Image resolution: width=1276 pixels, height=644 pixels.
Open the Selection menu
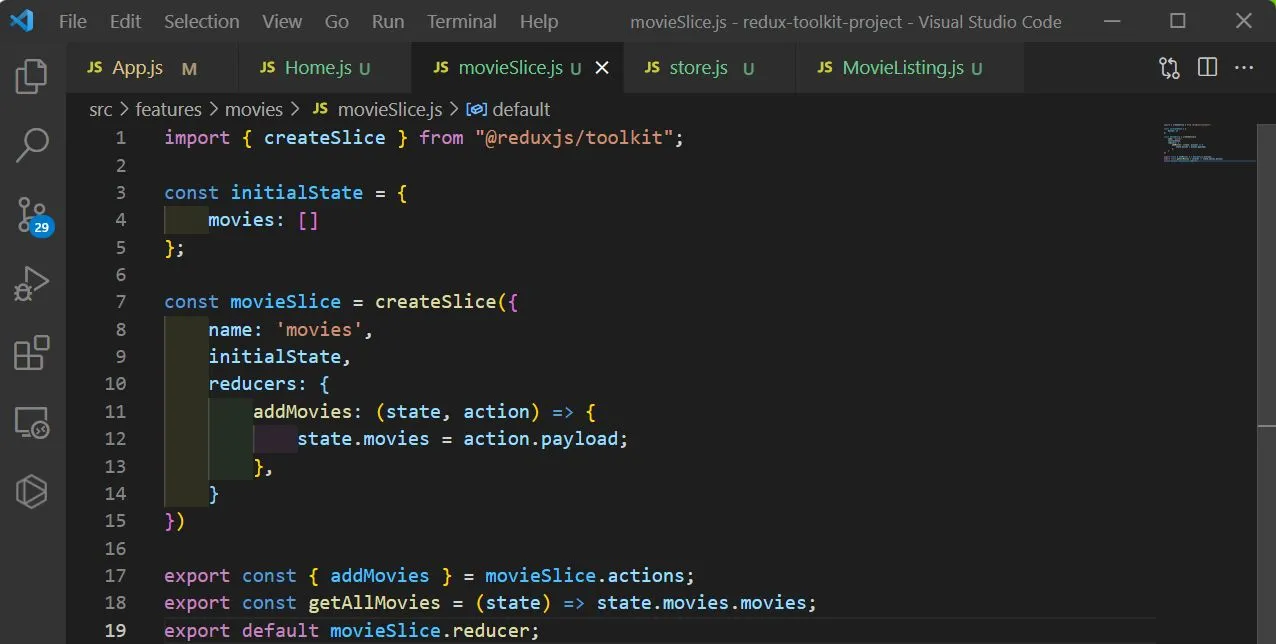click(x=202, y=21)
